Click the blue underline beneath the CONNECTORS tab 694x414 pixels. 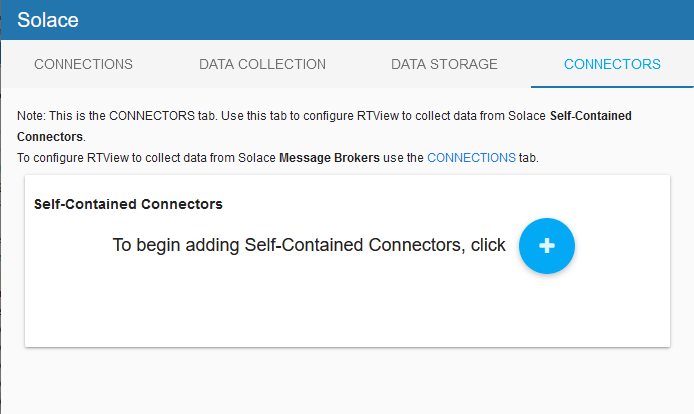click(x=612, y=87)
